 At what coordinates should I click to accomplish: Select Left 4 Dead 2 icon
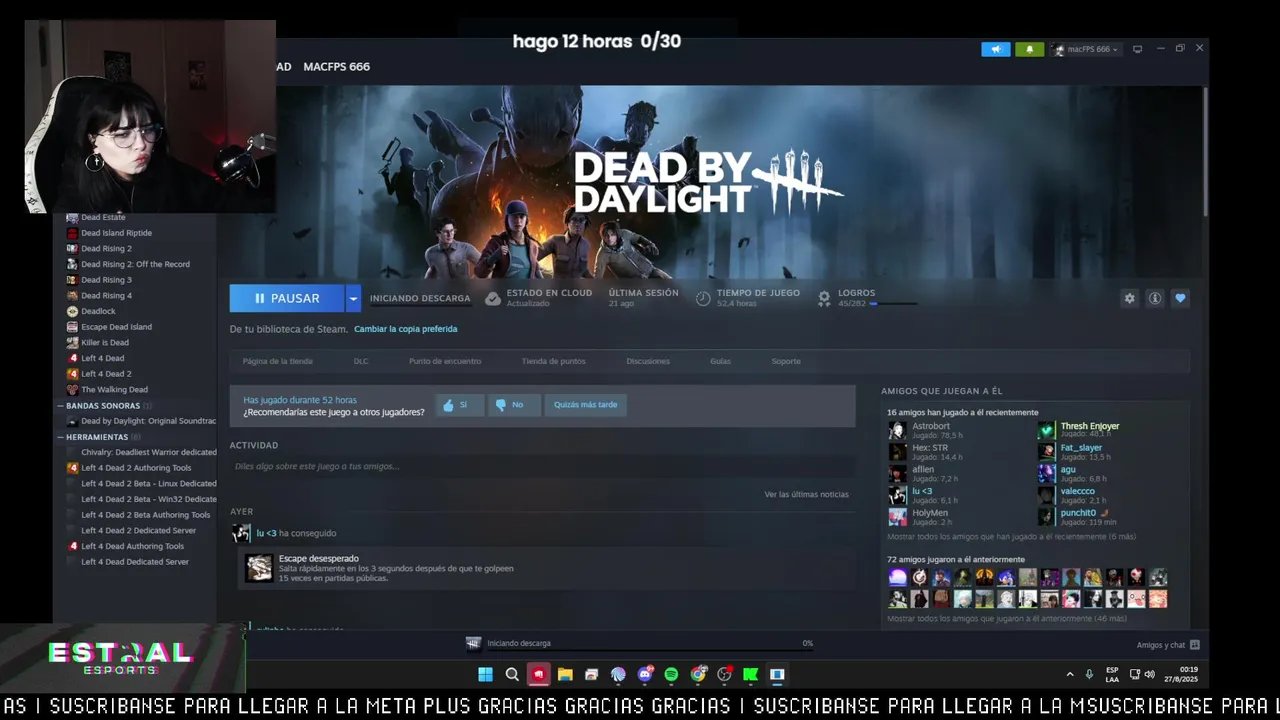tap(72, 374)
